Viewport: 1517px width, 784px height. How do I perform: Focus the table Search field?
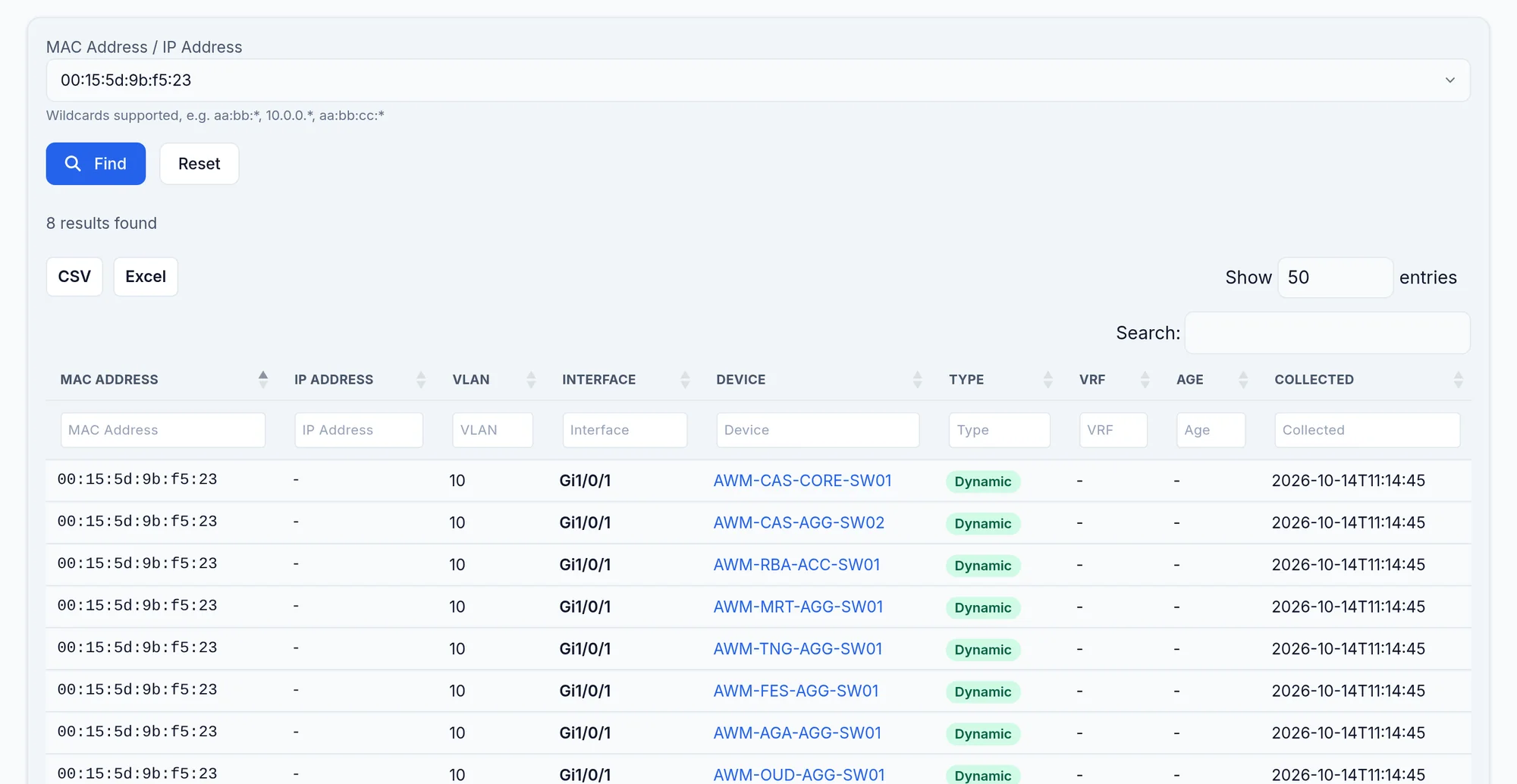coord(1327,333)
